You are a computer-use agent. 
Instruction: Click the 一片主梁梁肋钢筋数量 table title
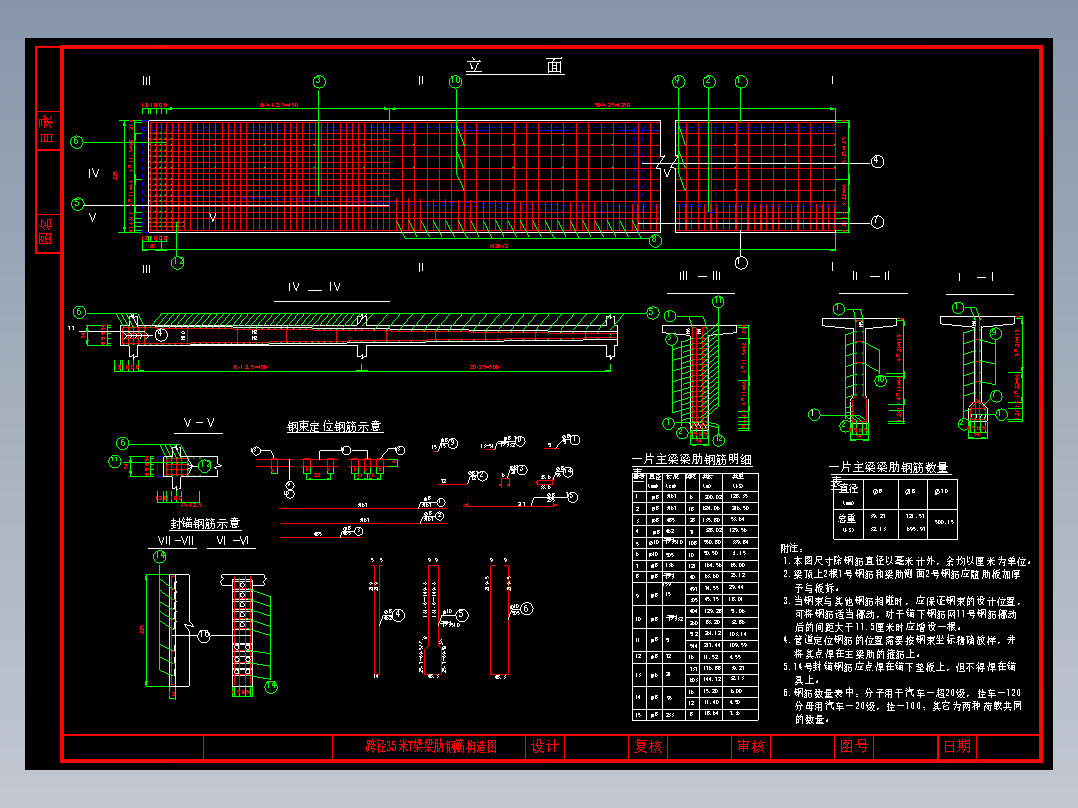pyautogui.click(x=889, y=468)
